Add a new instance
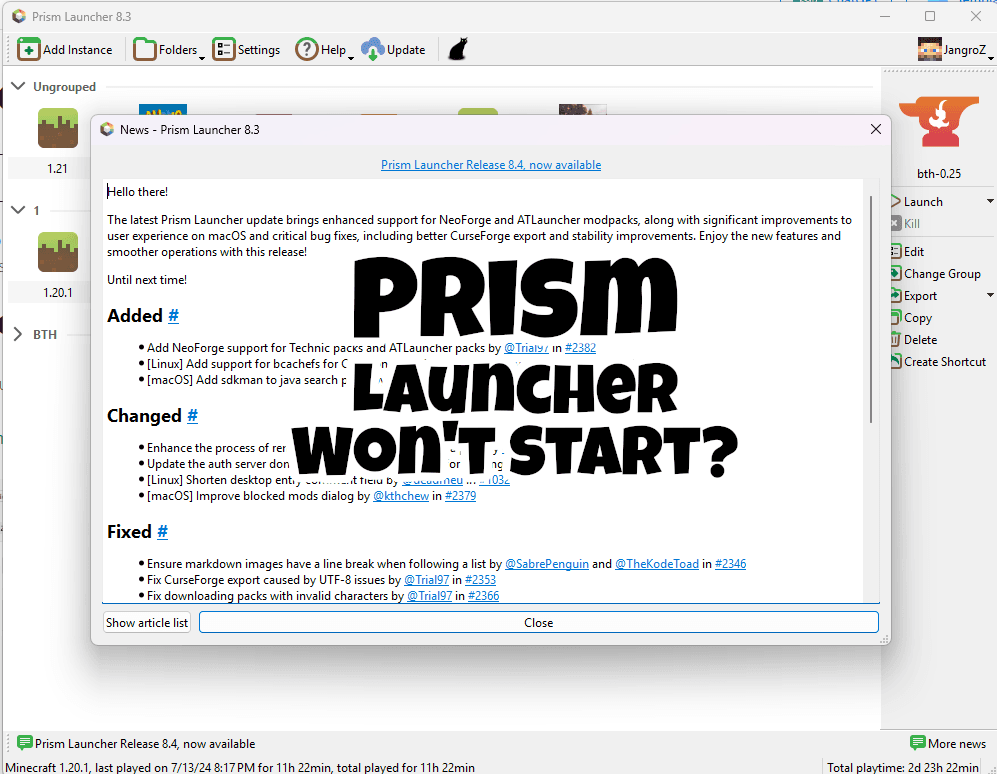This screenshot has height=774, width=997. point(65,48)
